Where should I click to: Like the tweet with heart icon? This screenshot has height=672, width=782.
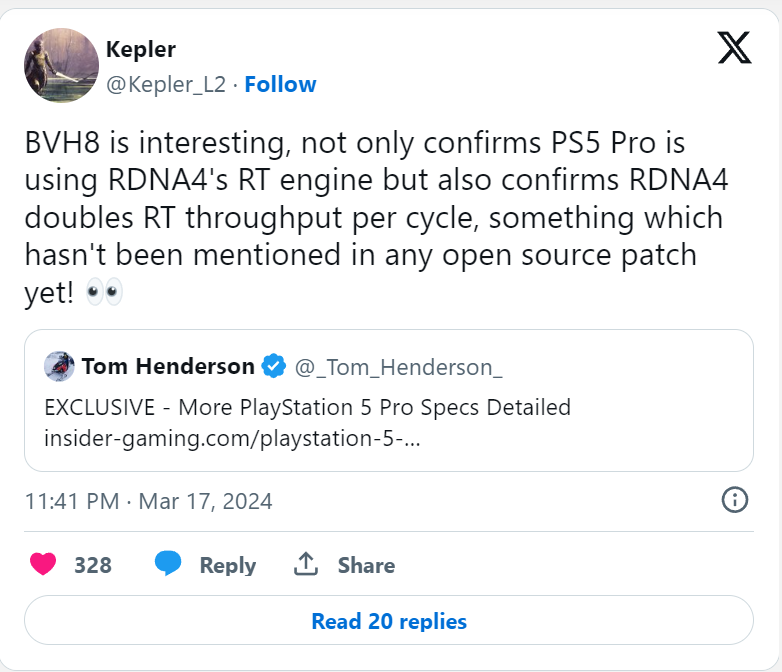43,564
